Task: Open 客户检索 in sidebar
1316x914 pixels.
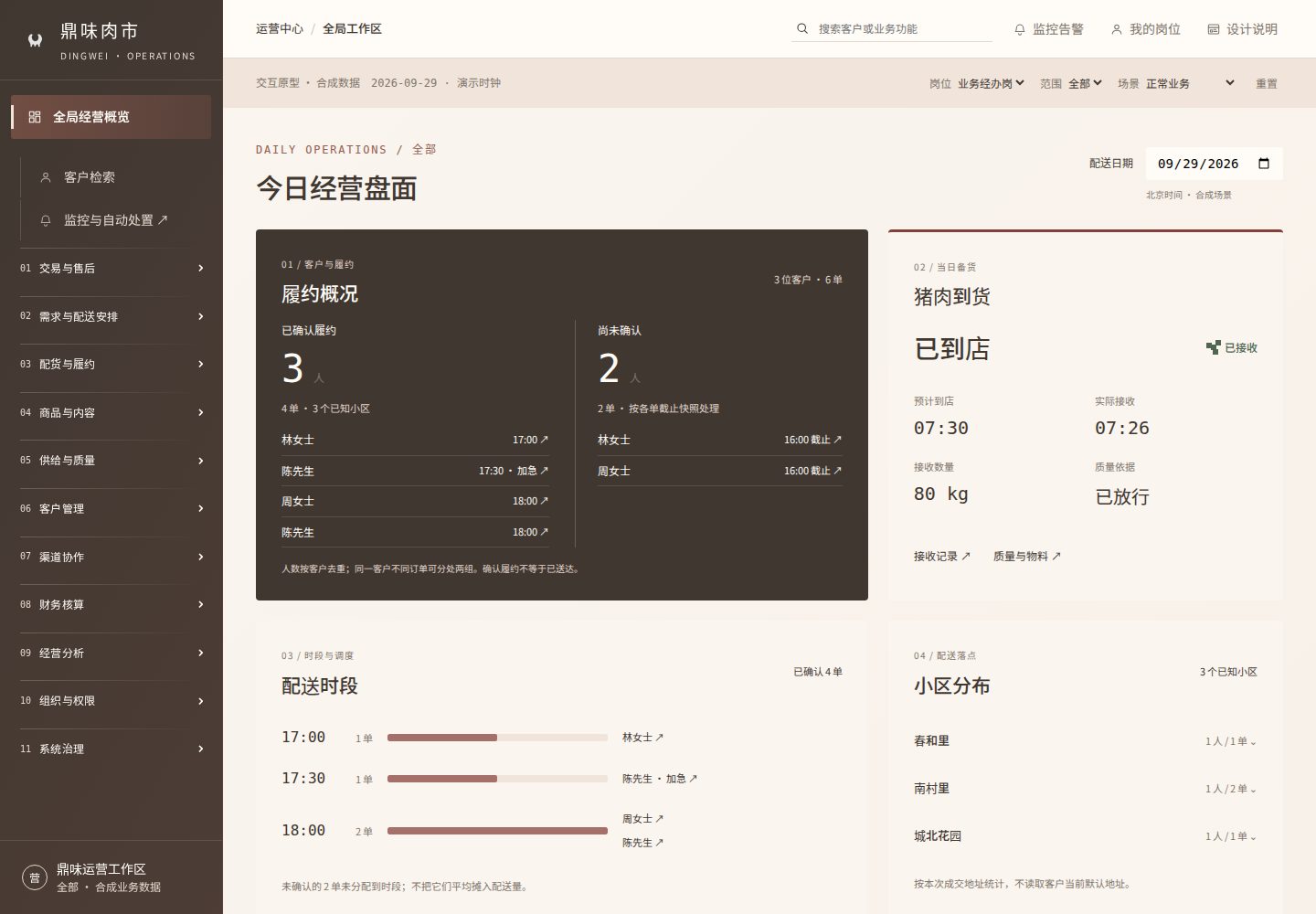Action: pos(115,177)
